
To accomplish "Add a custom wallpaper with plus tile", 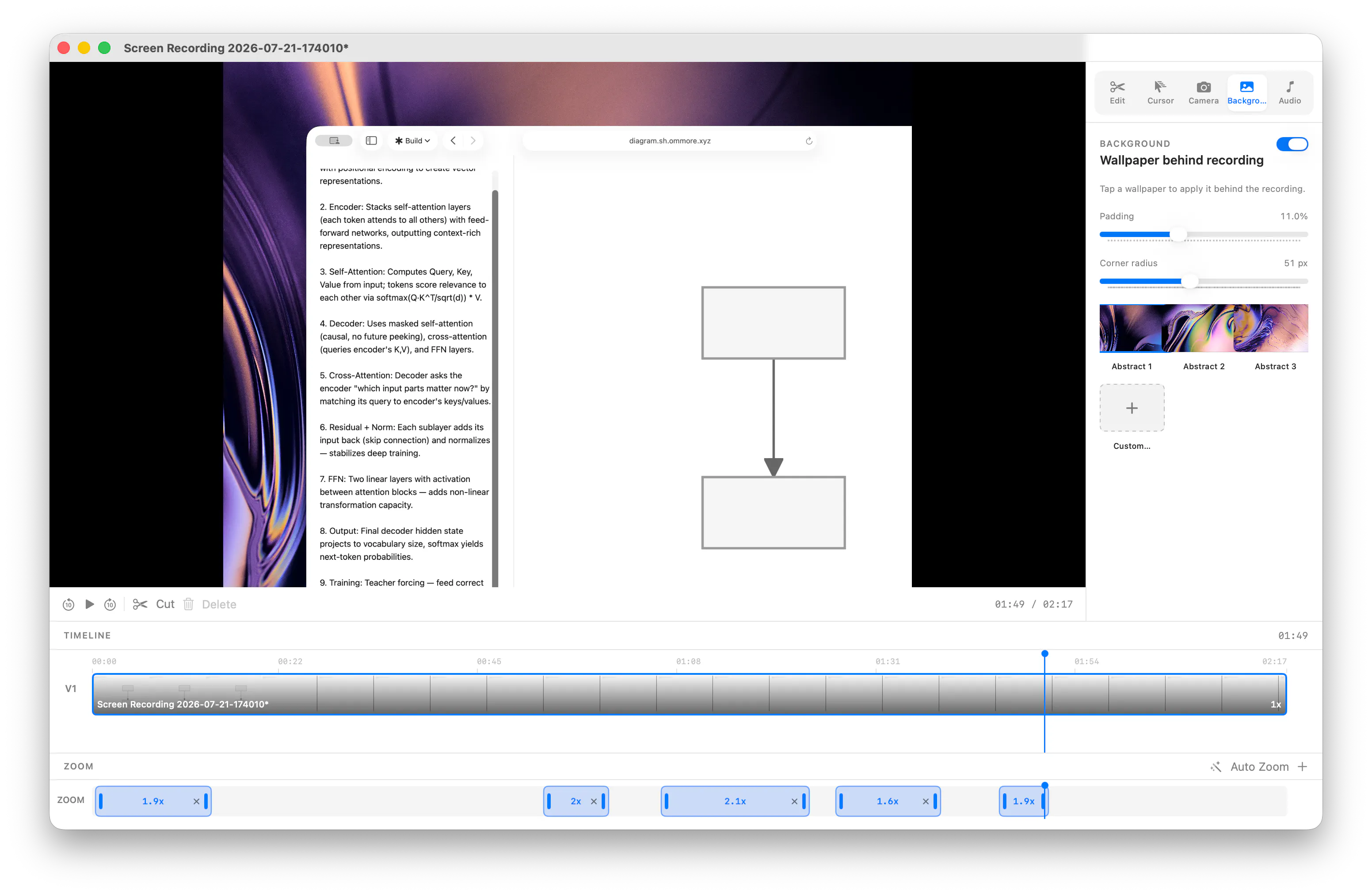I will [x=1132, y=408].
